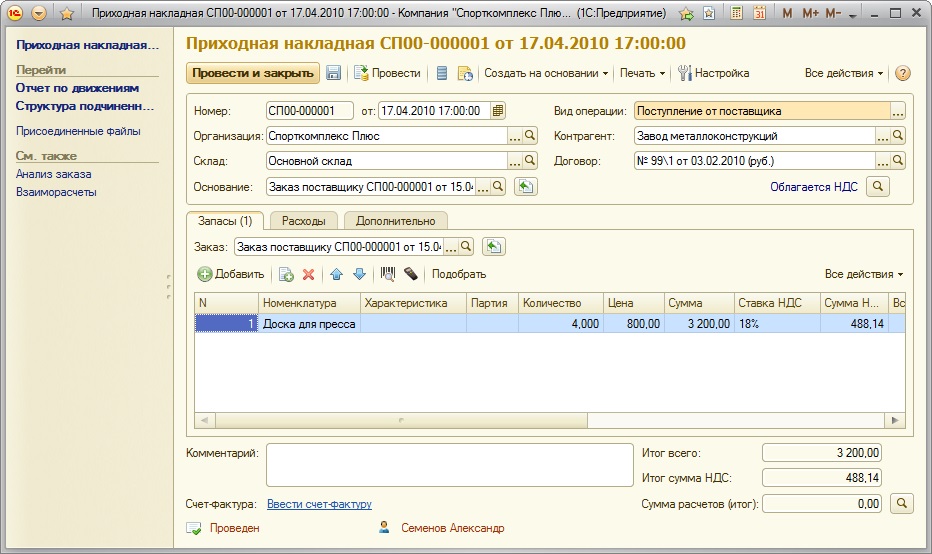Click the favorites star in title bar

coord(67,13)
